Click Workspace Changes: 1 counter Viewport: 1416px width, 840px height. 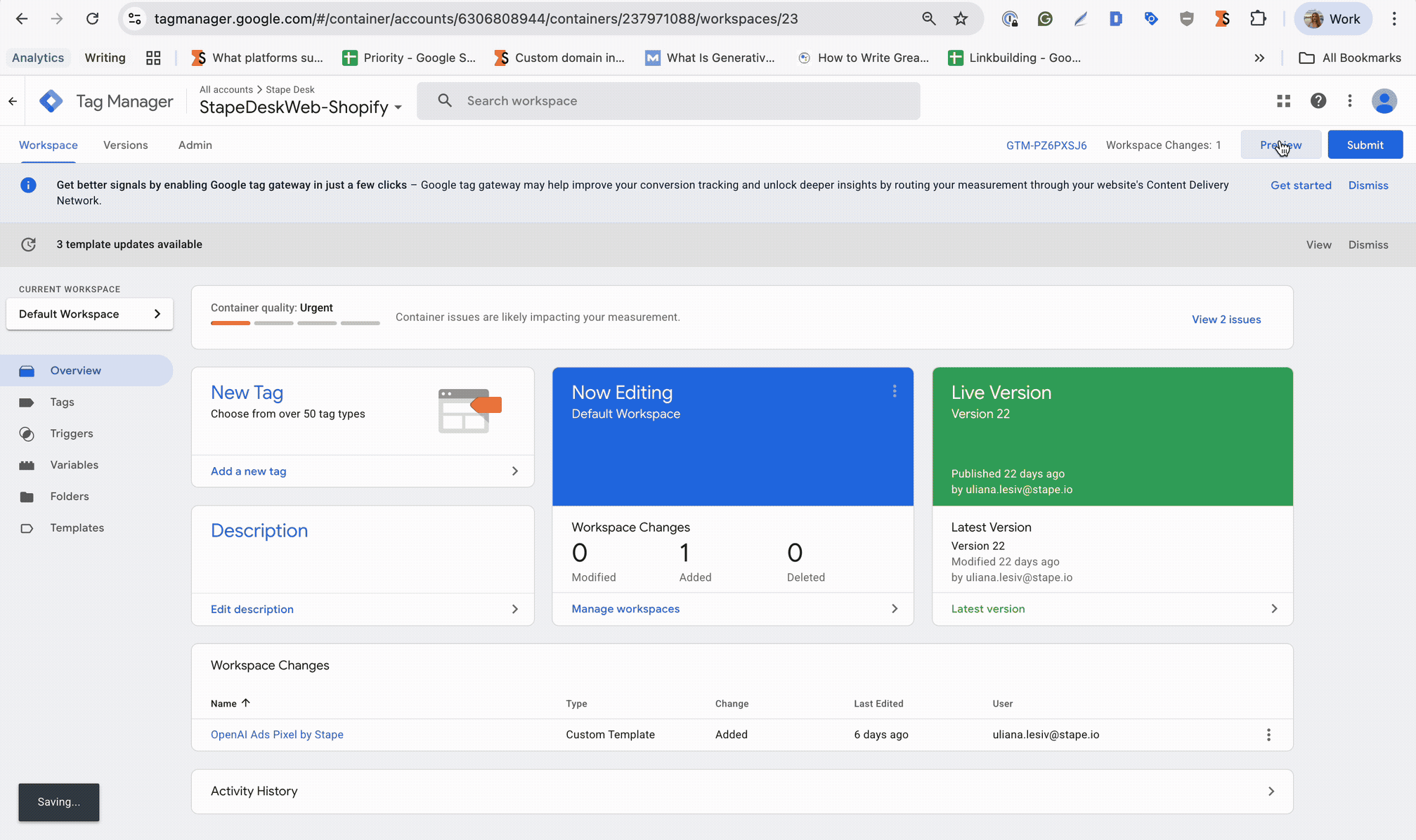coord(1163,145)
